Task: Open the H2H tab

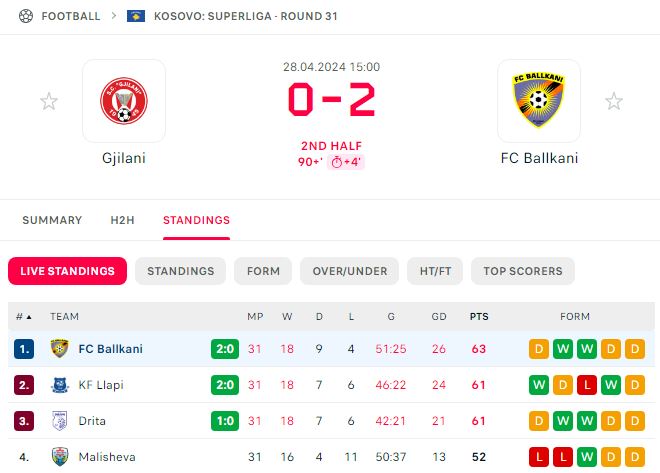Action: click(x=122, y=220)
